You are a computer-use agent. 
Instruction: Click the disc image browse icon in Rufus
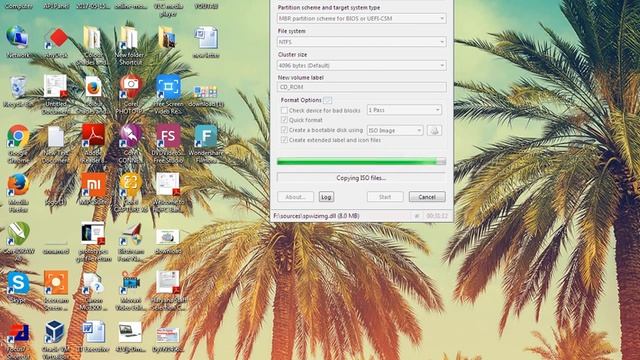coord(434,131)
